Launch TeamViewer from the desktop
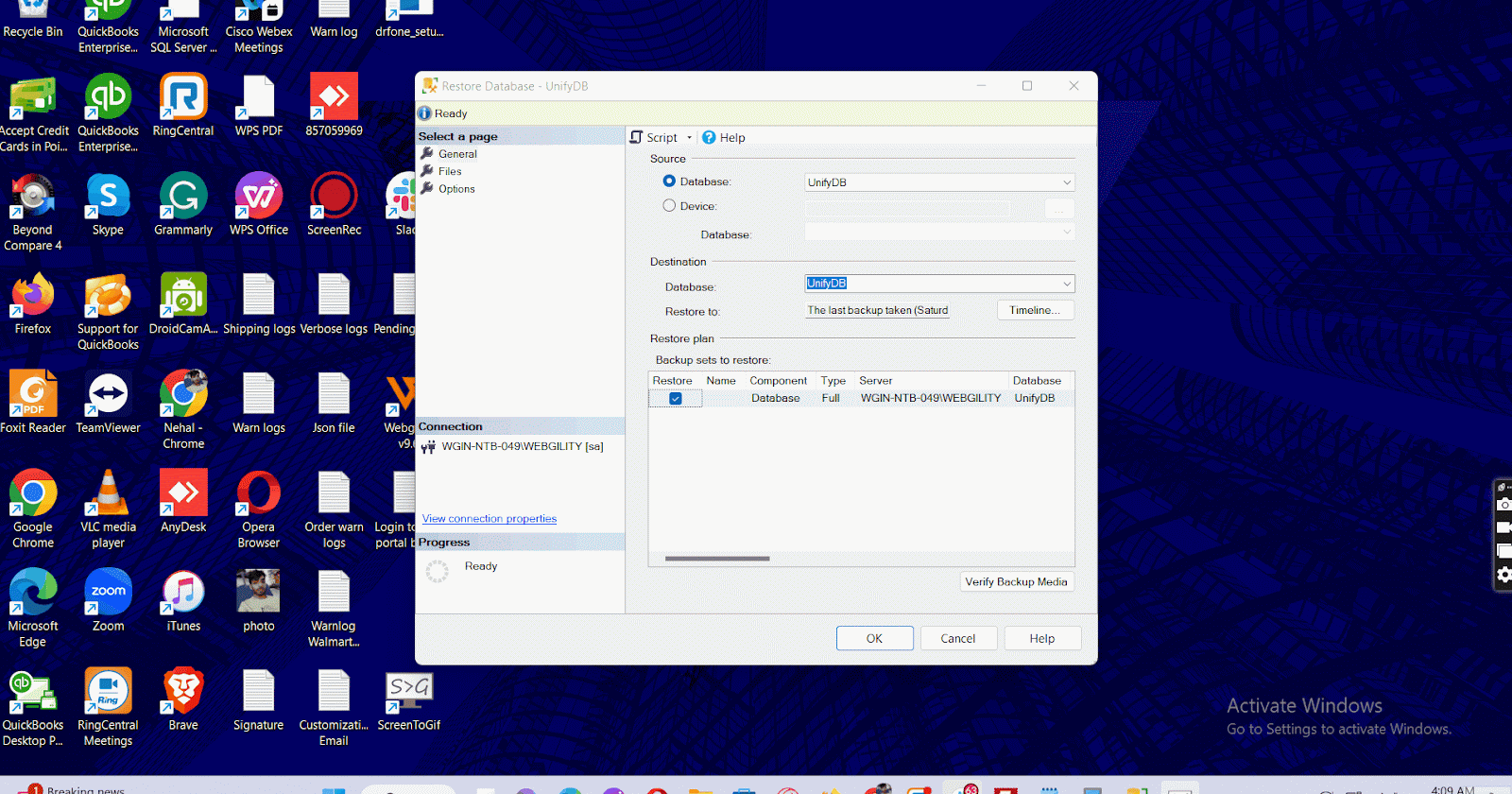 click(x=108, y=404)
